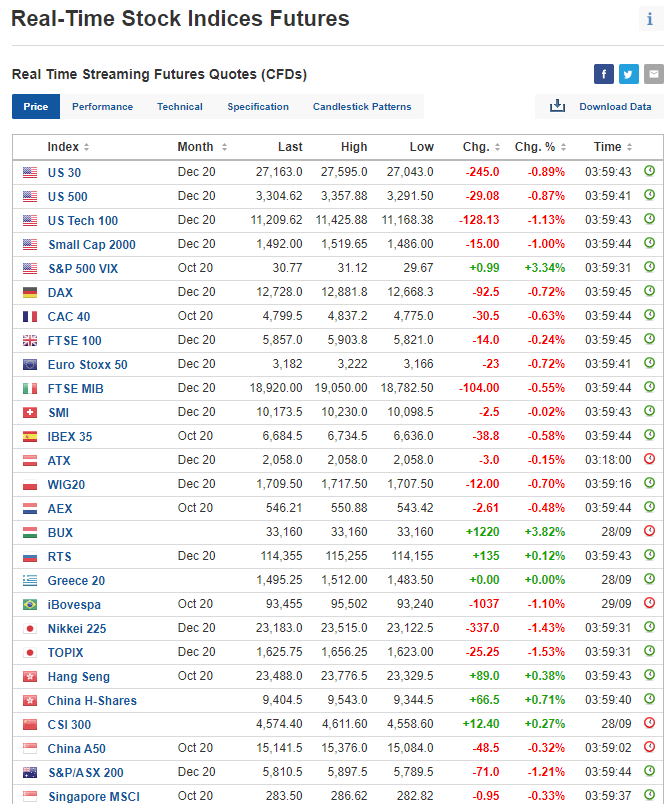This screenshot has height=804, width=671.
Task: Click the info icon beside page title
Action: [x=650, y=19]
